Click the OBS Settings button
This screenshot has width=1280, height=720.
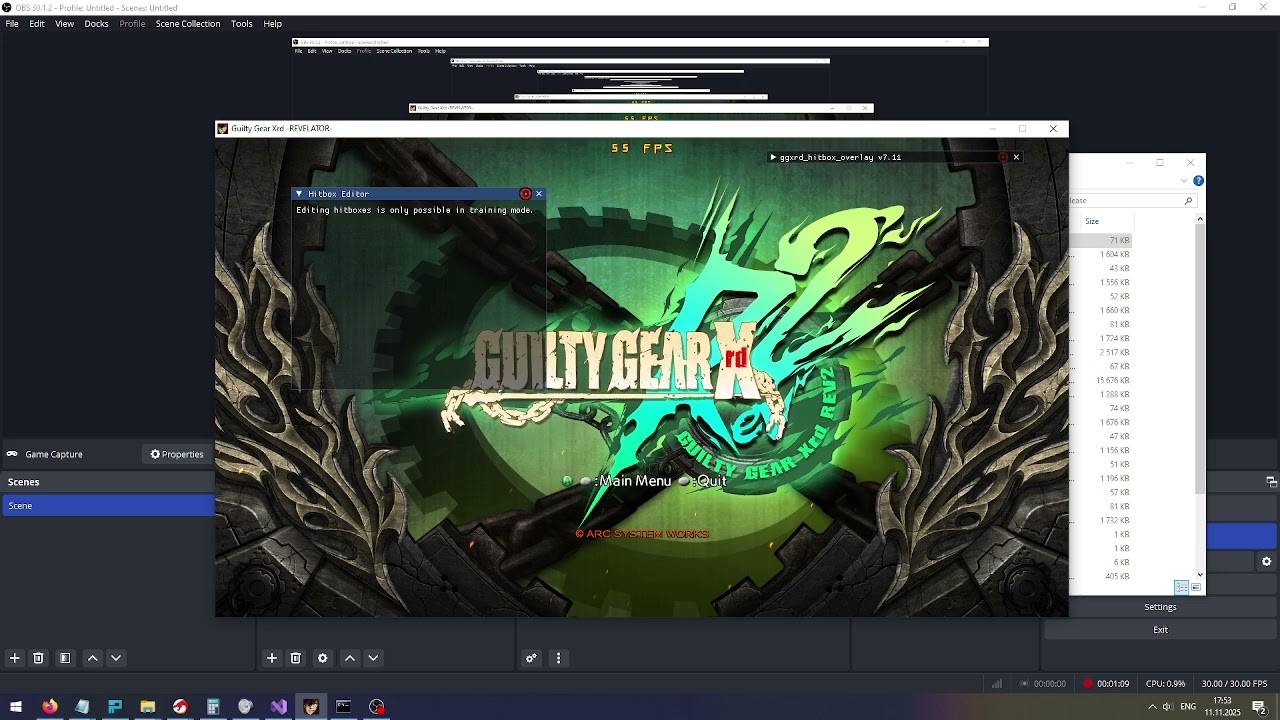pos(1160,607)
